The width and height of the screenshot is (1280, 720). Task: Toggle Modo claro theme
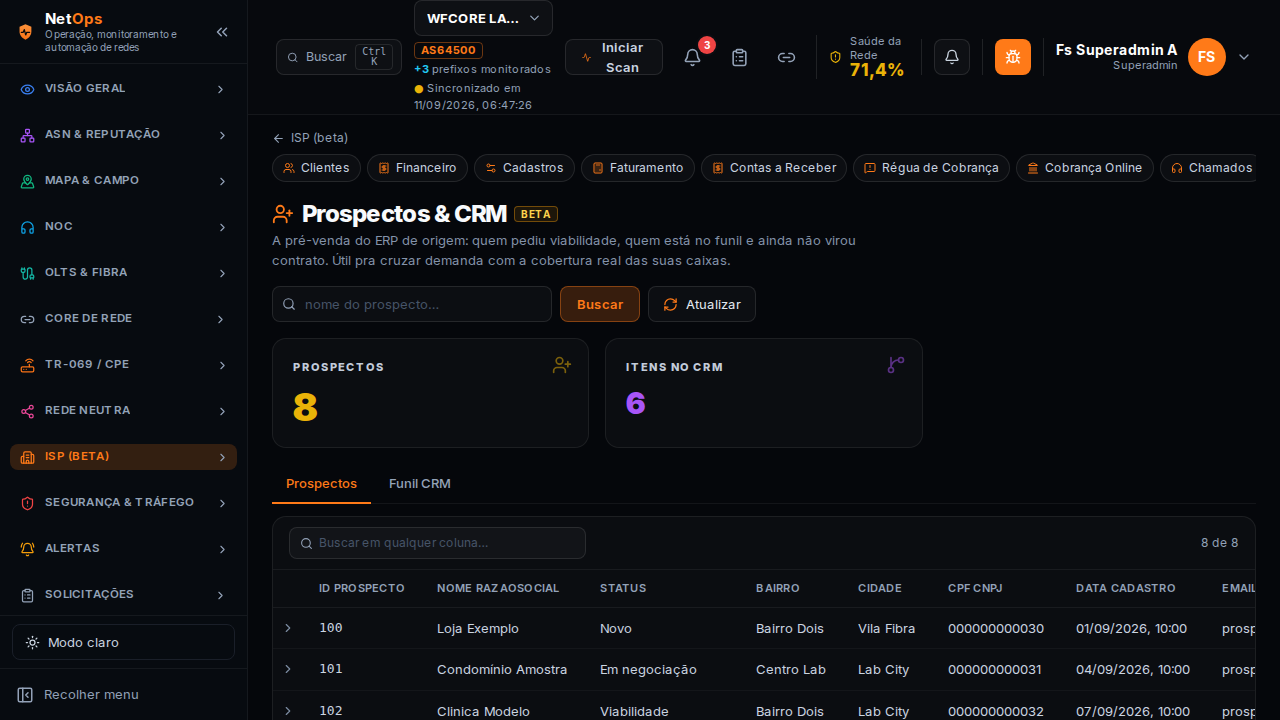pos(123,642)
